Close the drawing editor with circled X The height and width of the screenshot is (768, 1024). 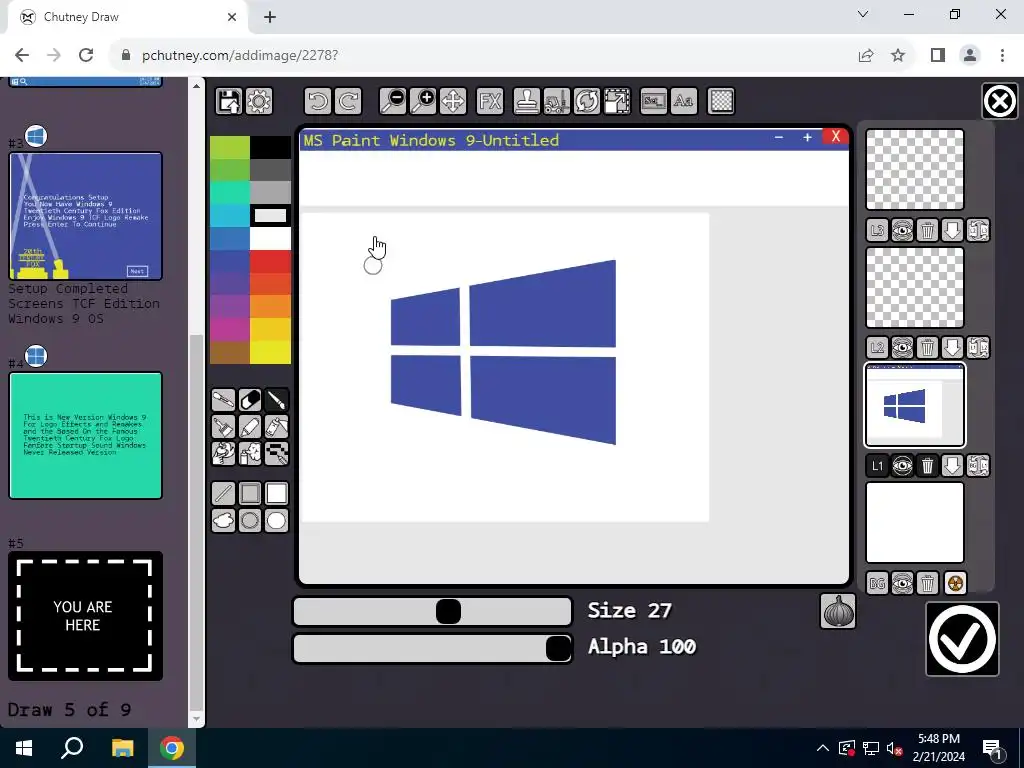click(999, 101)
